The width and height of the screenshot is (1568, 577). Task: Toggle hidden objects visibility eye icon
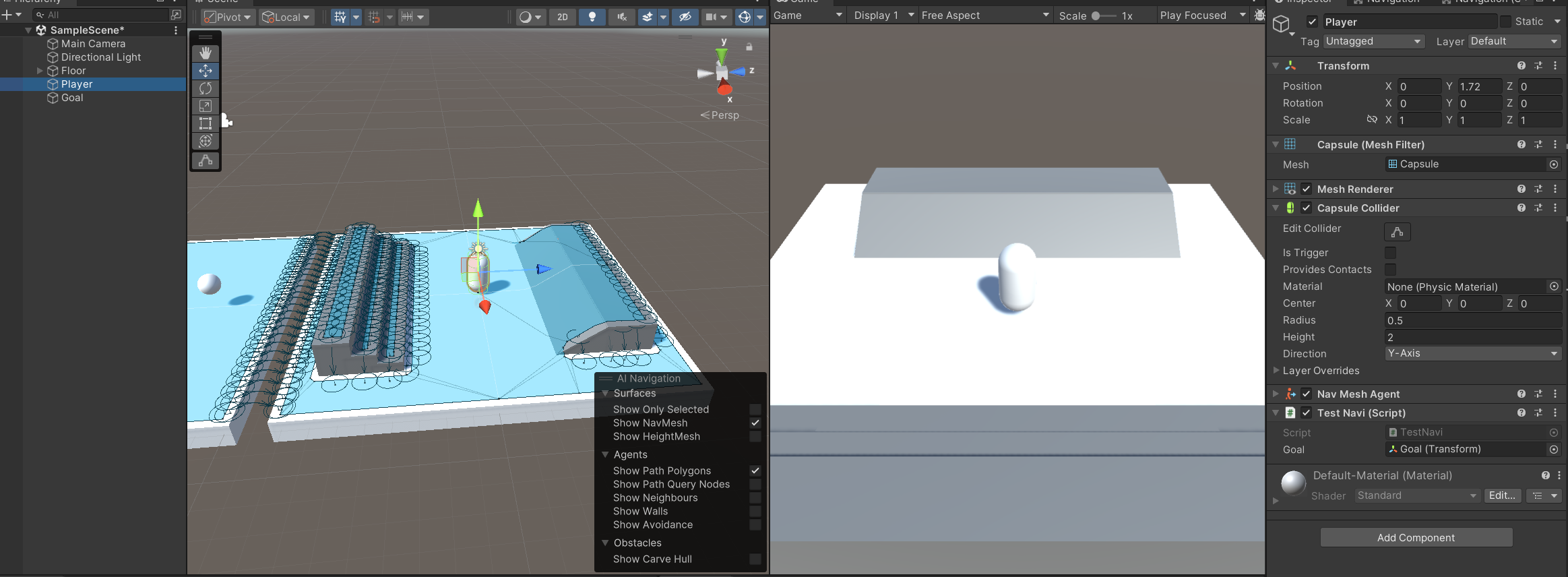(x=685, y=17)
